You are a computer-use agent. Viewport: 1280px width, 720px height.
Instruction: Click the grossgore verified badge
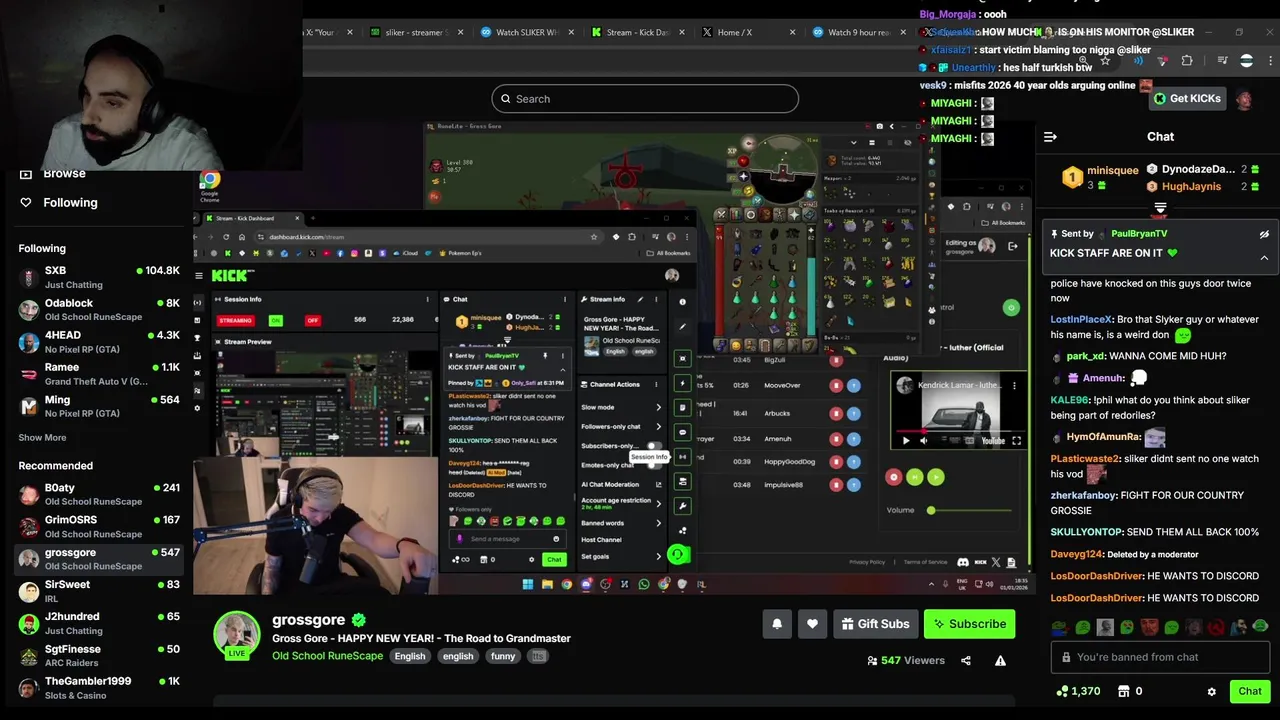(358, 620)
